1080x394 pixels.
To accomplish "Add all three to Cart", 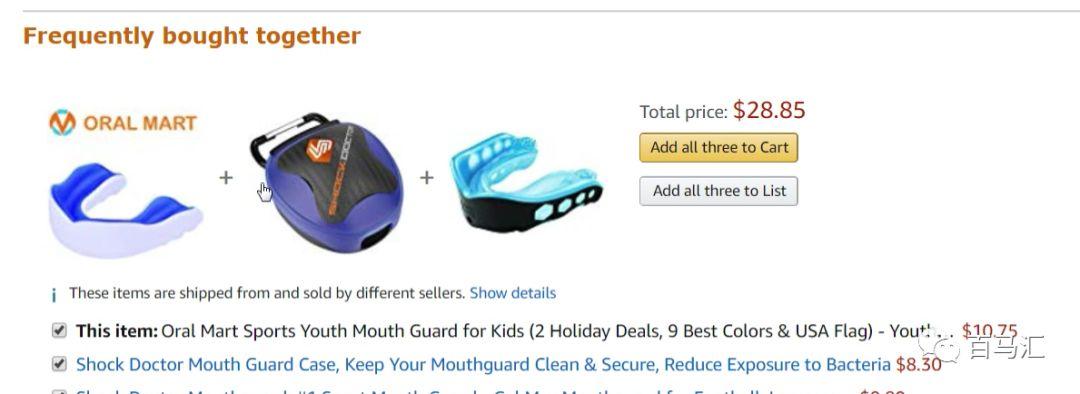I will click(718, 147).
